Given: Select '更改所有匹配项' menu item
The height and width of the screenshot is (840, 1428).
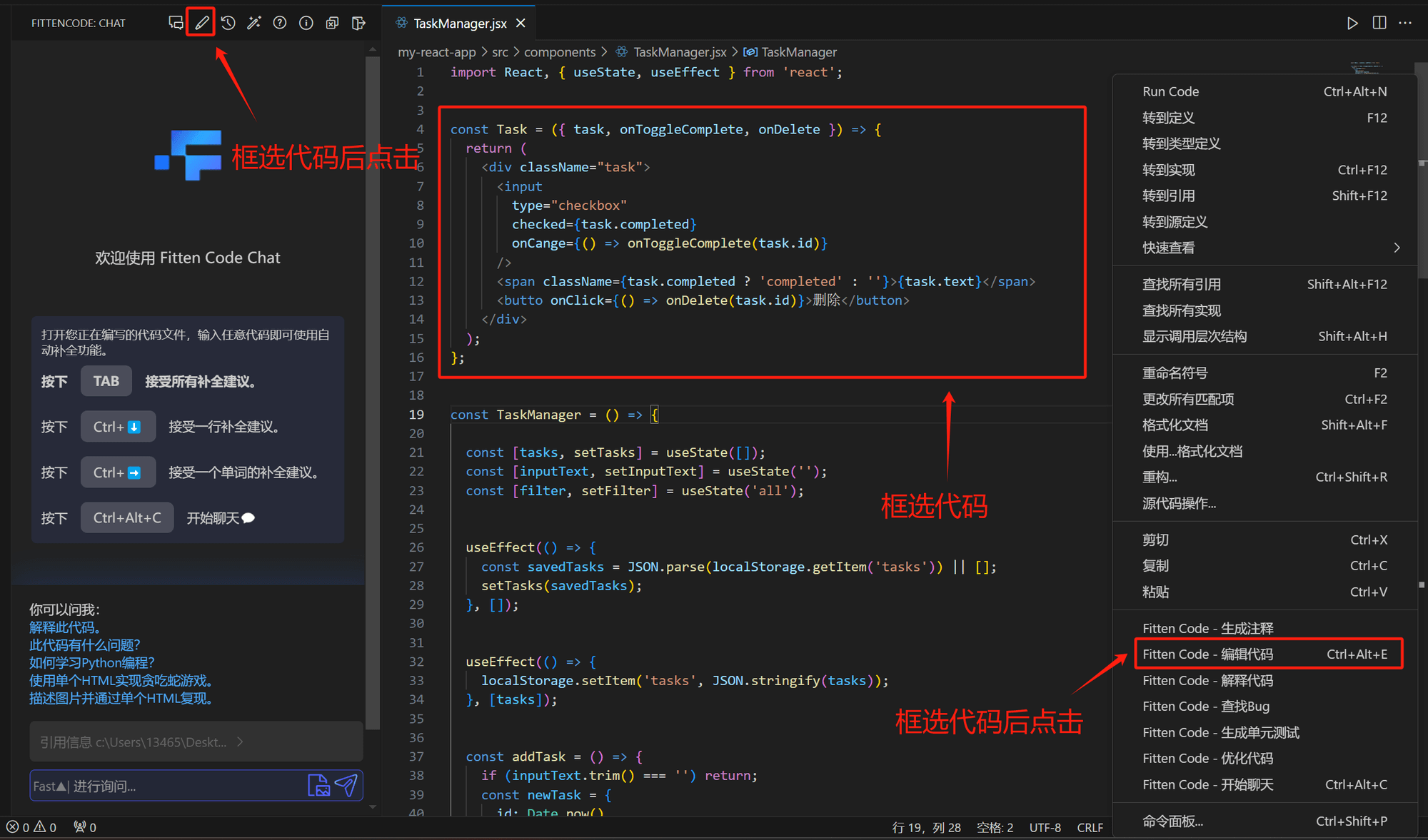Looking at the screenshot, I should [1264, 399].
